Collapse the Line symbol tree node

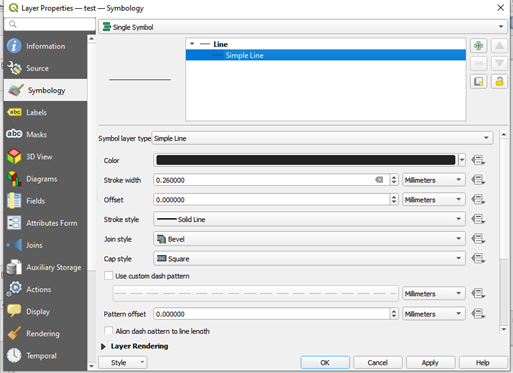[x=192, y=44]
